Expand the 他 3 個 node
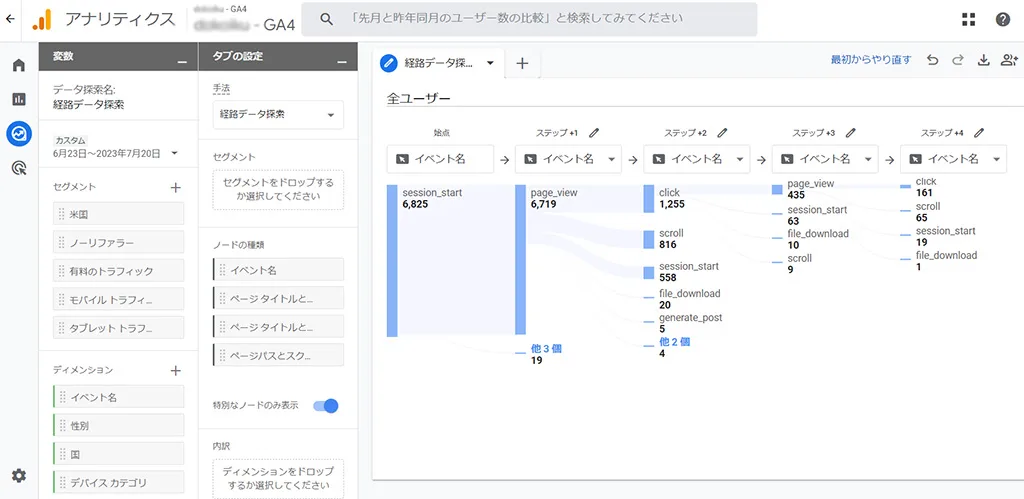 pos(546,348)
